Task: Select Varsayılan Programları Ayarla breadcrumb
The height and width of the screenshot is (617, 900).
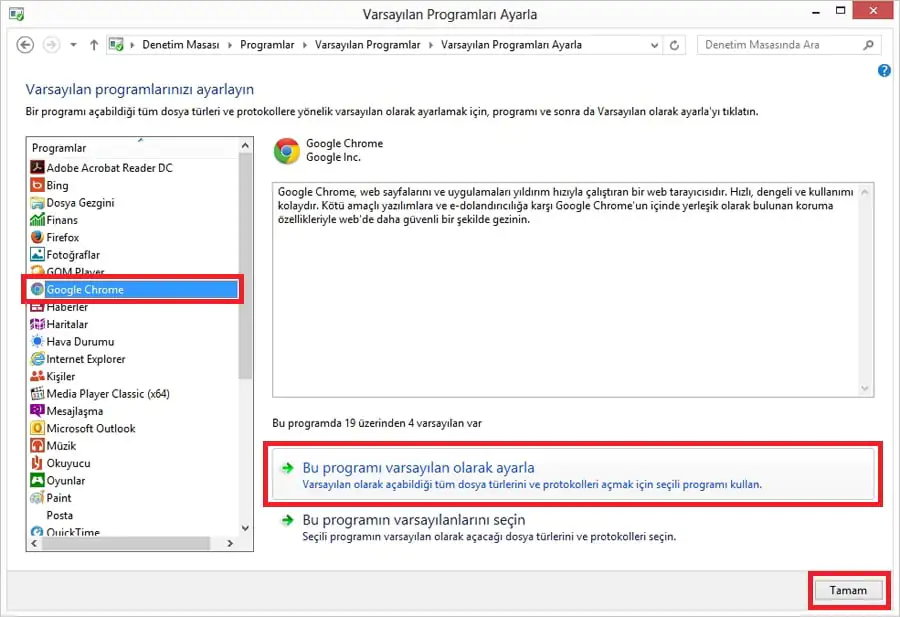Action: point(511,45)
